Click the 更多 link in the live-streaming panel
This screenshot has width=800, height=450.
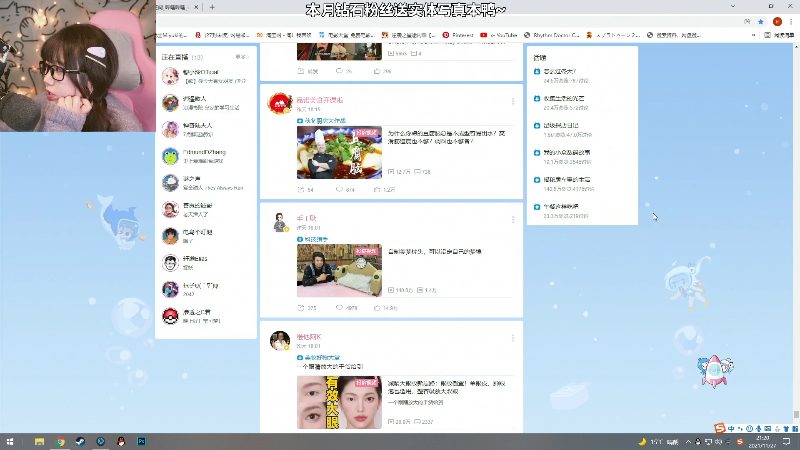(241, 57)
